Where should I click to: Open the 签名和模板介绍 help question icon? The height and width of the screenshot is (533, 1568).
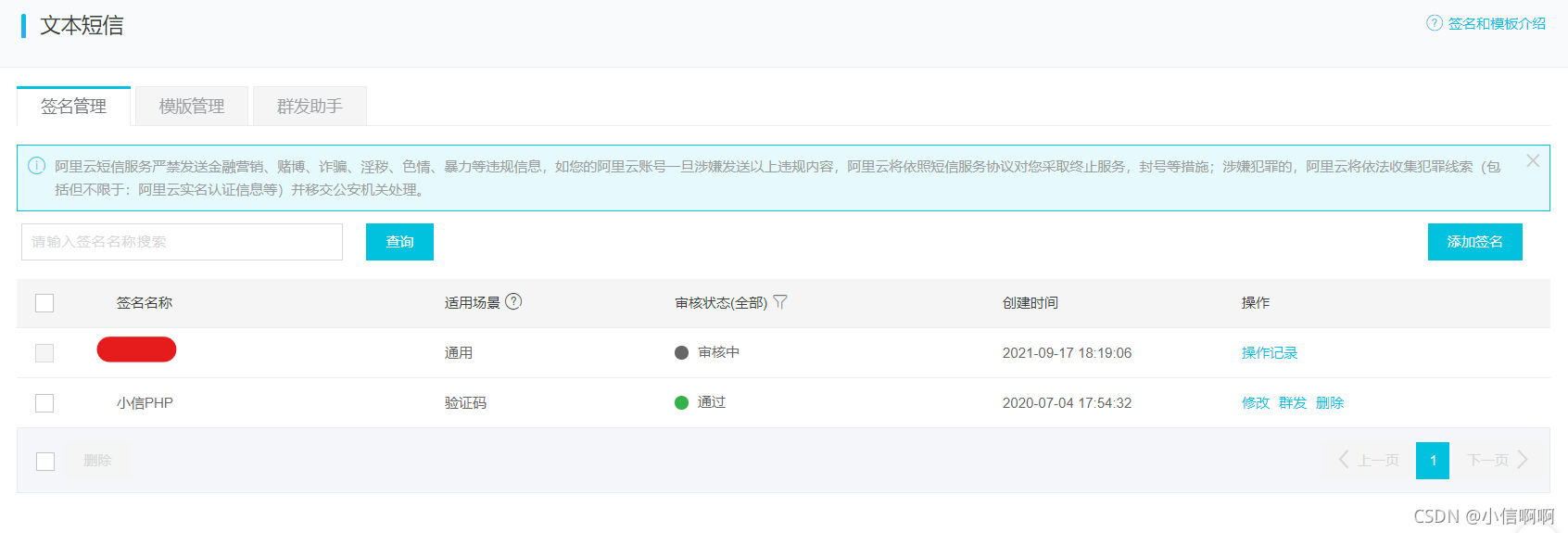tap(1435, 23)
